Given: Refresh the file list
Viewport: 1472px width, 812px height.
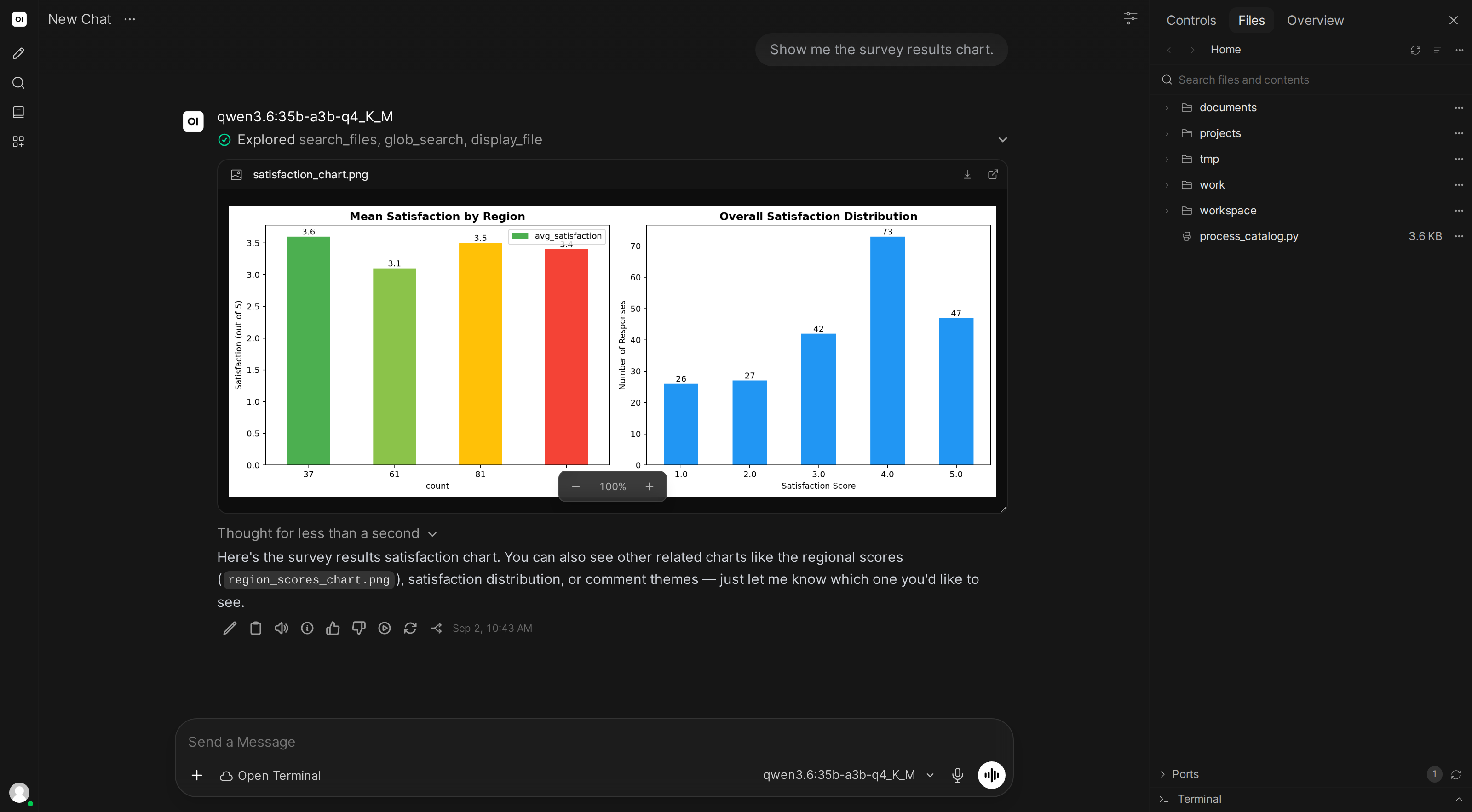Looking at the screenshot, I should pos(1415,50).
